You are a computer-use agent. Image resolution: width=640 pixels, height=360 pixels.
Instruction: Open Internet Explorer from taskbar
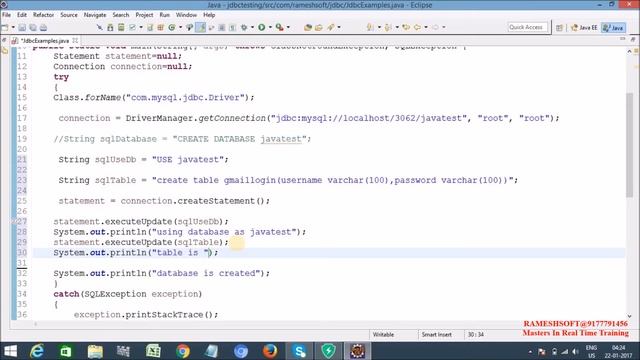(37, 351)
